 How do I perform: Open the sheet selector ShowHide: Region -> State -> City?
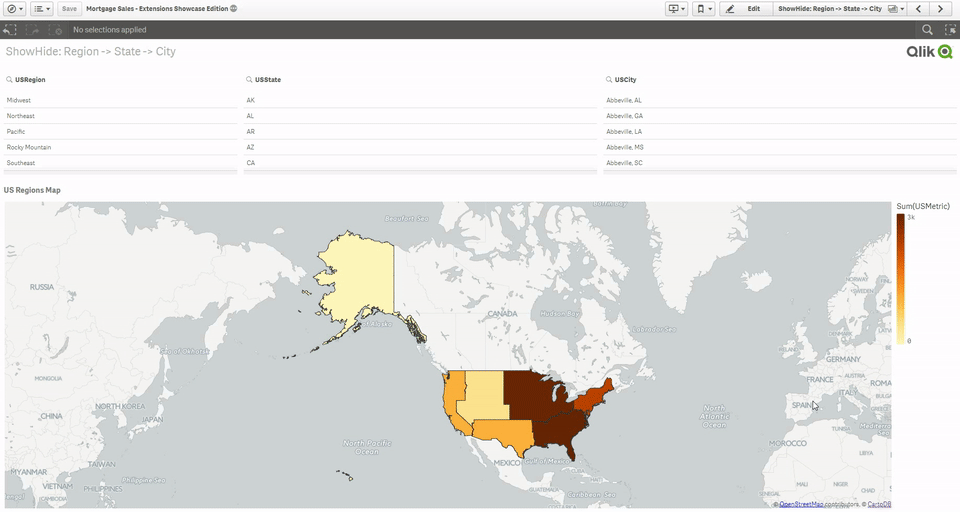(x=838, y=9)
